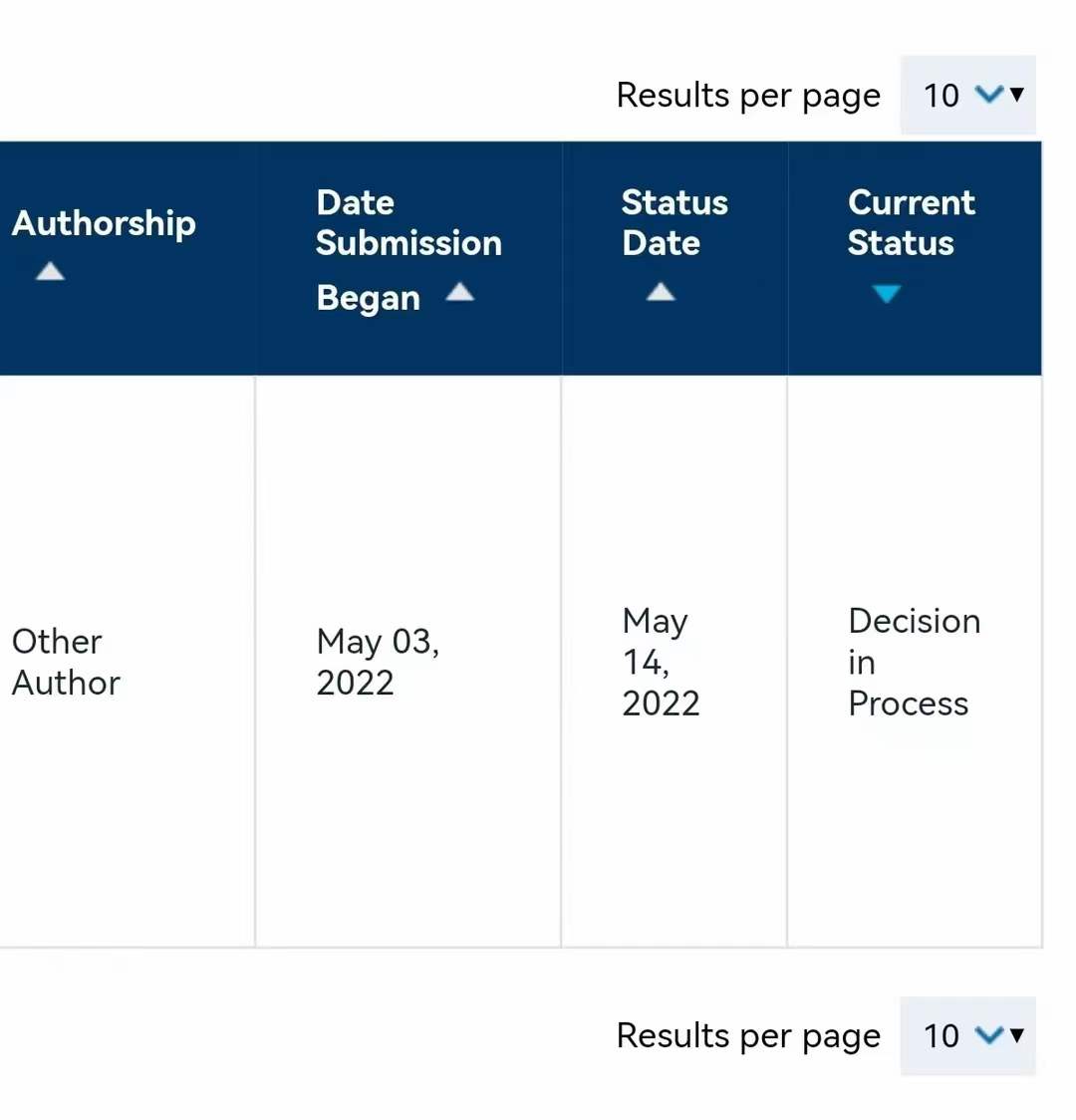
Task: Click sort arrow beside Date Submission Began
Action: (459, 291)
